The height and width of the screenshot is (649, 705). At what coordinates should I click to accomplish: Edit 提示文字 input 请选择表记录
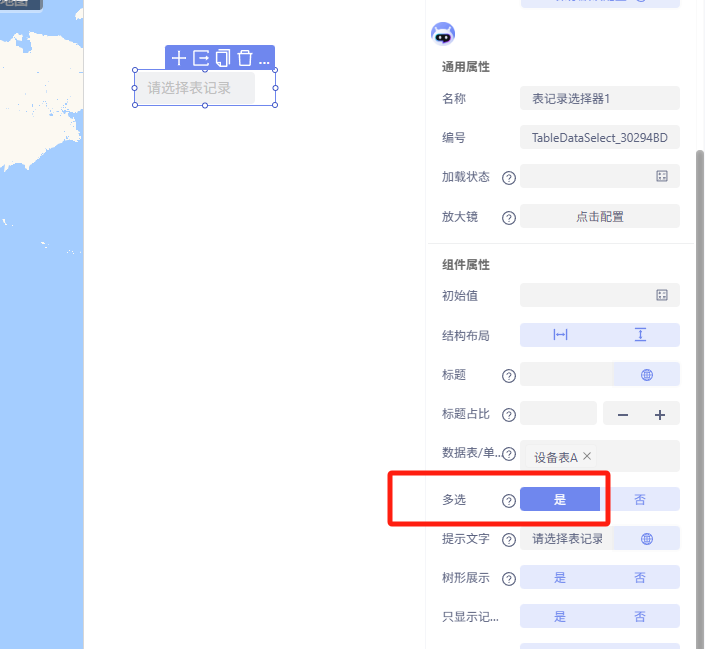[x=567, y=538]
